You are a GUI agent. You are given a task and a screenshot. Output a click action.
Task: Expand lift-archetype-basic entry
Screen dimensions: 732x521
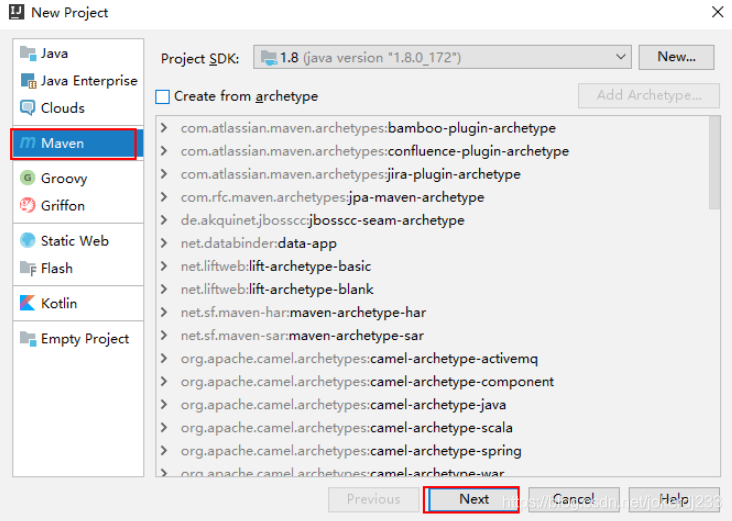click(164, 266)
